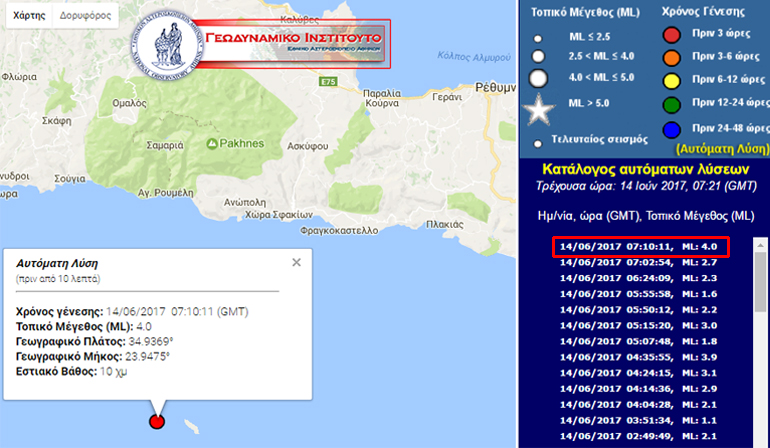The height and width of the screenshot is (448, 770).
Task: Click the Geodynamic Institute logo emblem
Action: click(167, 48)
